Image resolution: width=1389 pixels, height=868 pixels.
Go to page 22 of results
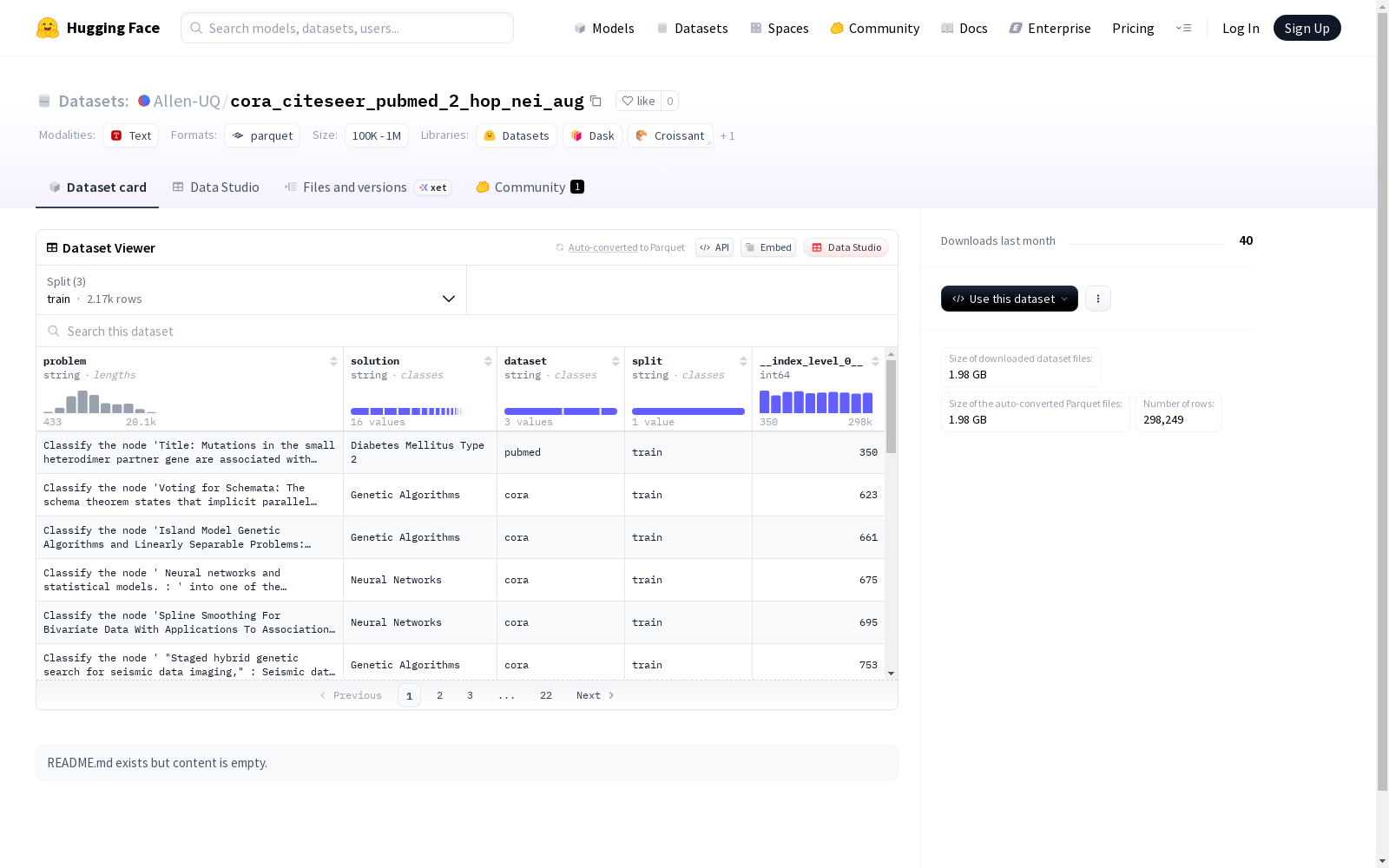(x=545, y=695)
